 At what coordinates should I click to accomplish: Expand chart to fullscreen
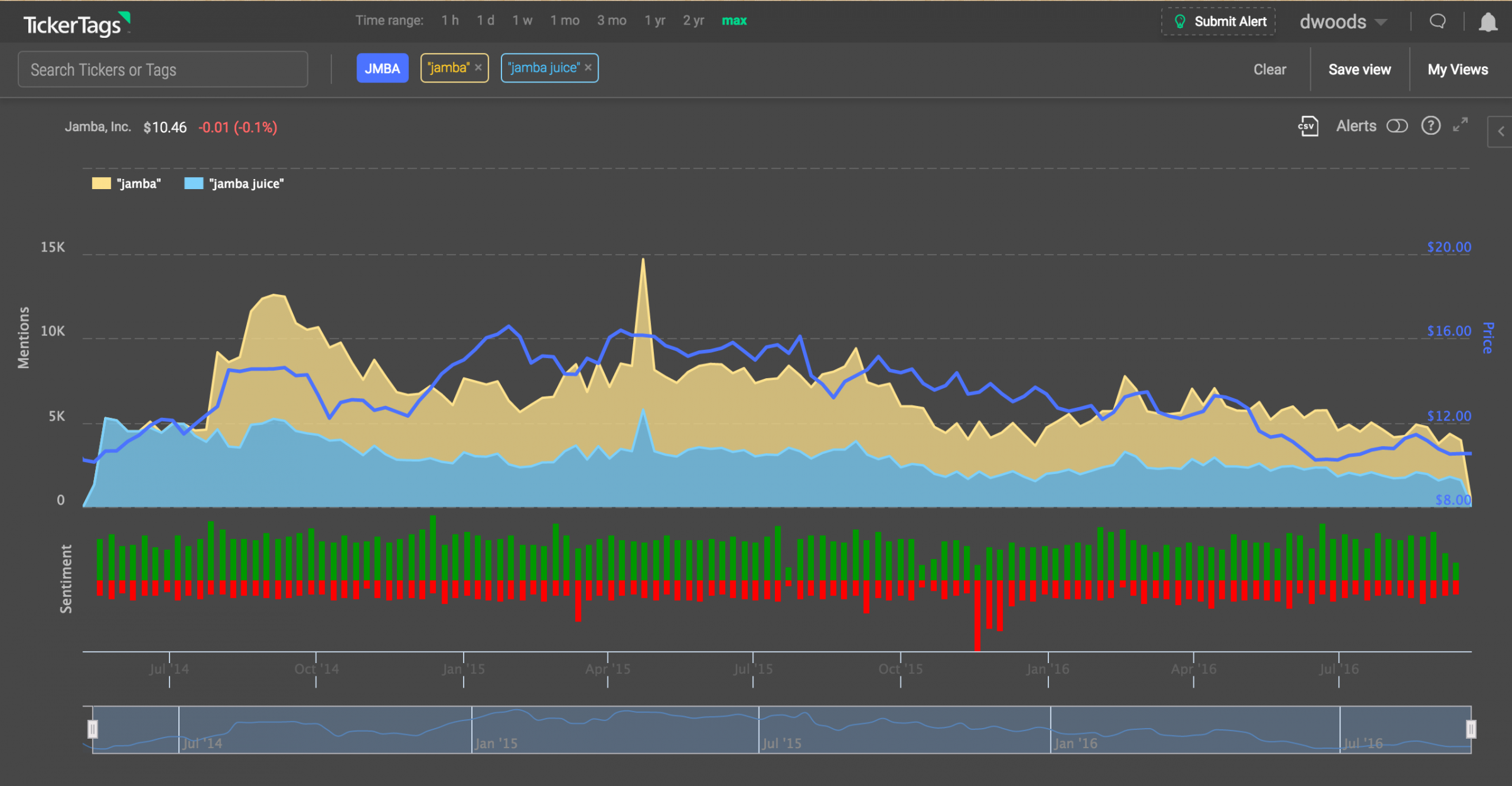[x=1460, y=125]
